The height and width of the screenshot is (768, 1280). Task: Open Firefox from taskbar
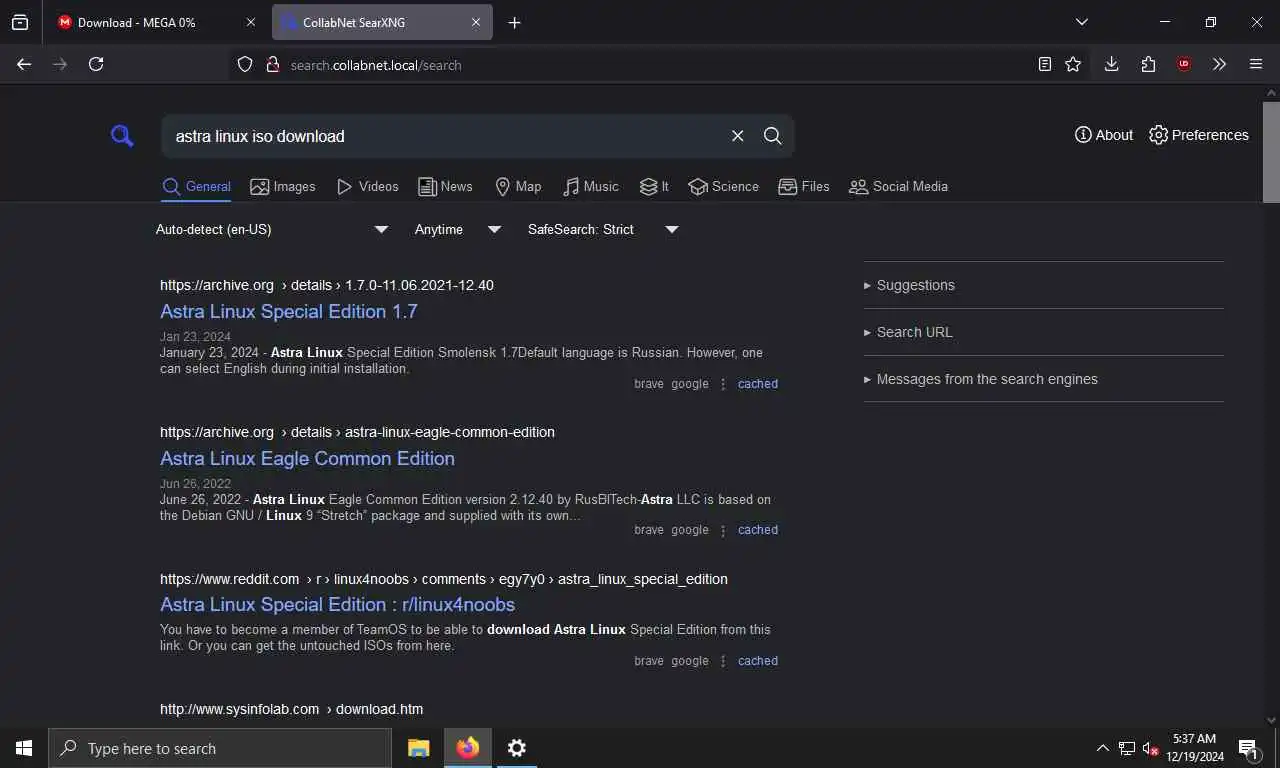coord(467,748)
